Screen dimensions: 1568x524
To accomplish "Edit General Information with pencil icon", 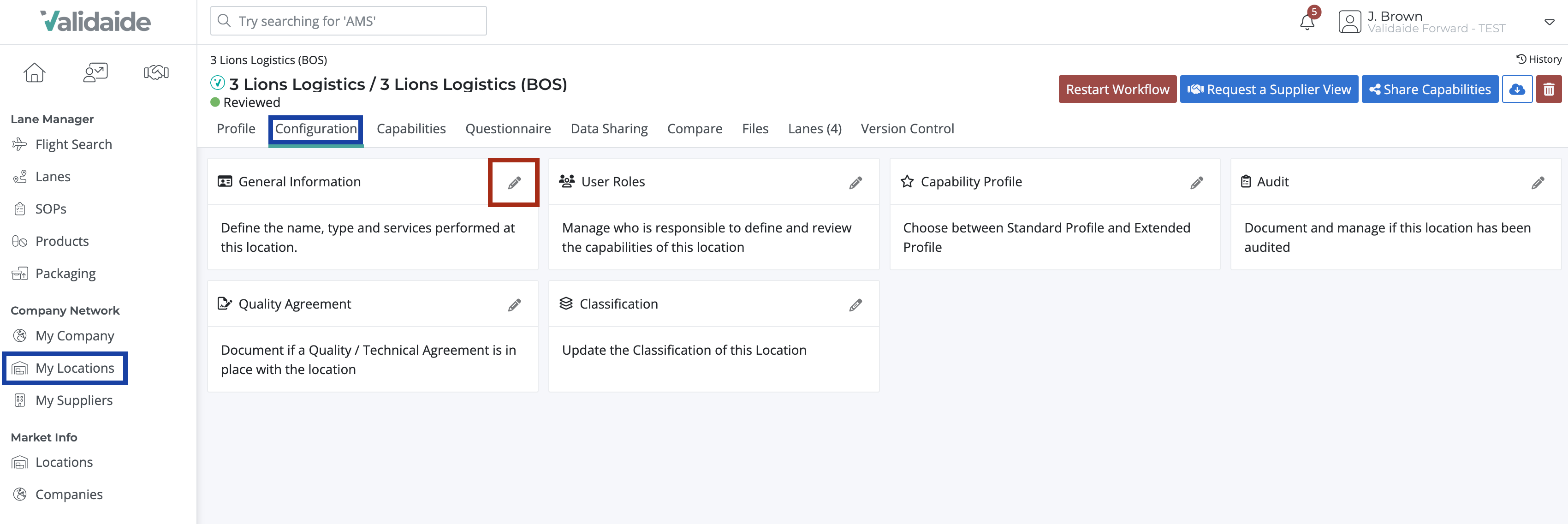I will tap(514, 183).
